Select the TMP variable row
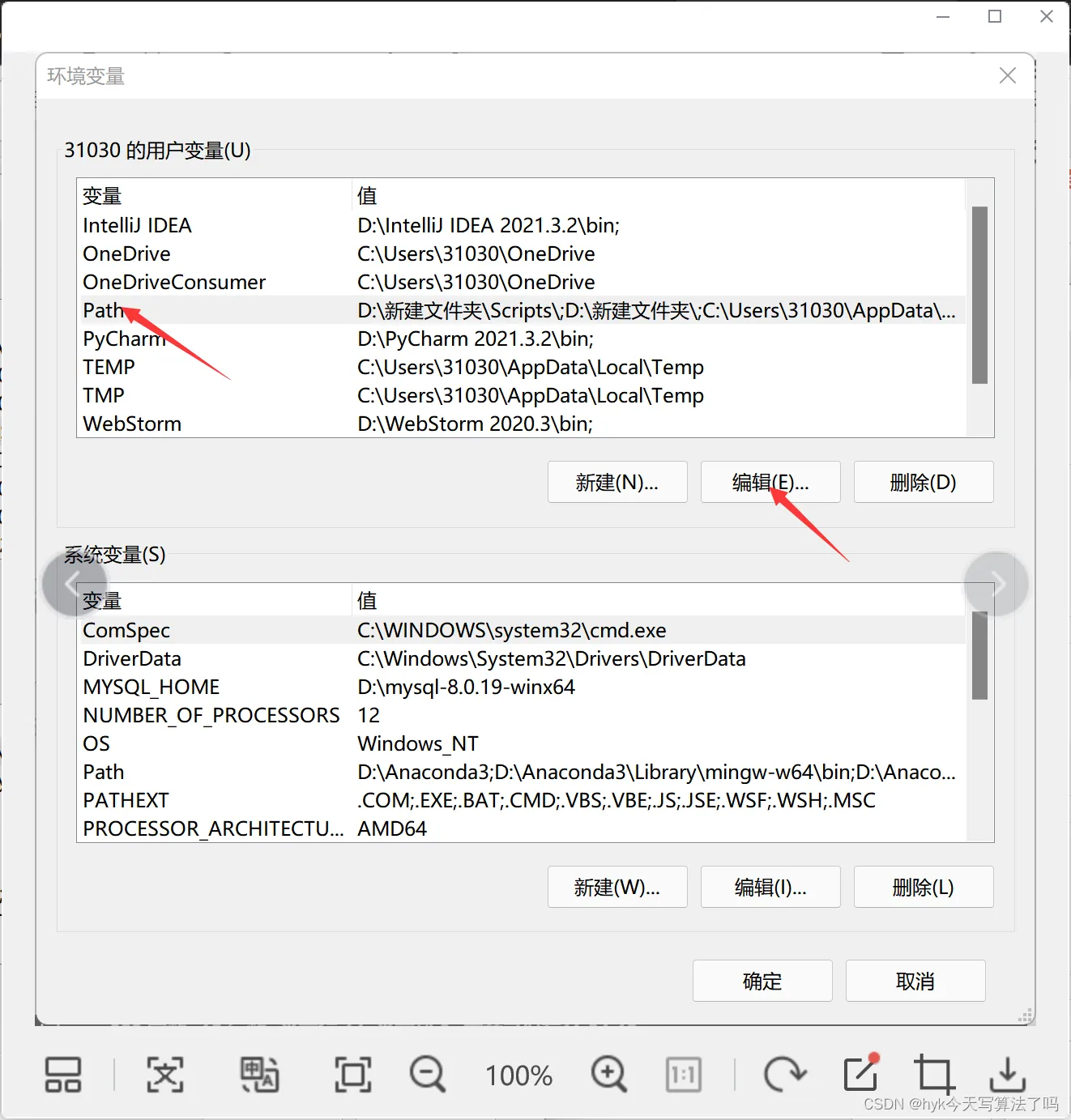 pyautogui.click(x=521, y=395)
